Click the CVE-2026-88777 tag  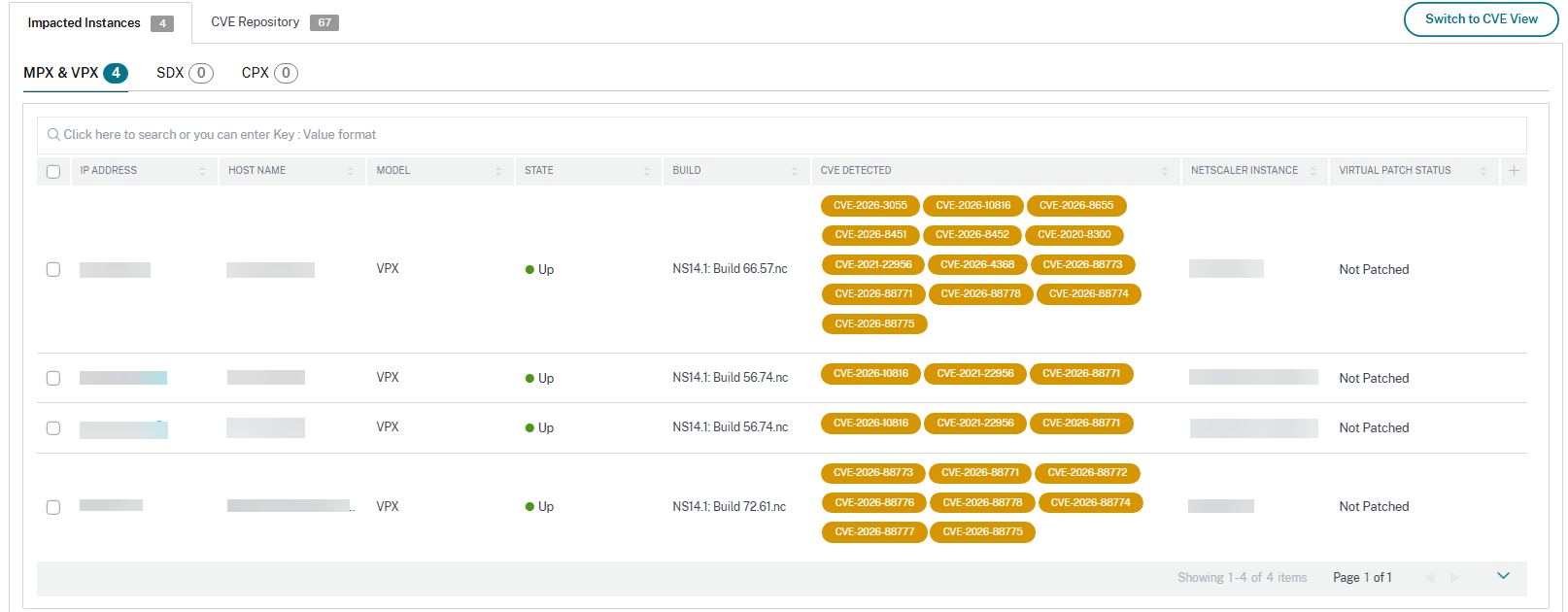point(874,532)
